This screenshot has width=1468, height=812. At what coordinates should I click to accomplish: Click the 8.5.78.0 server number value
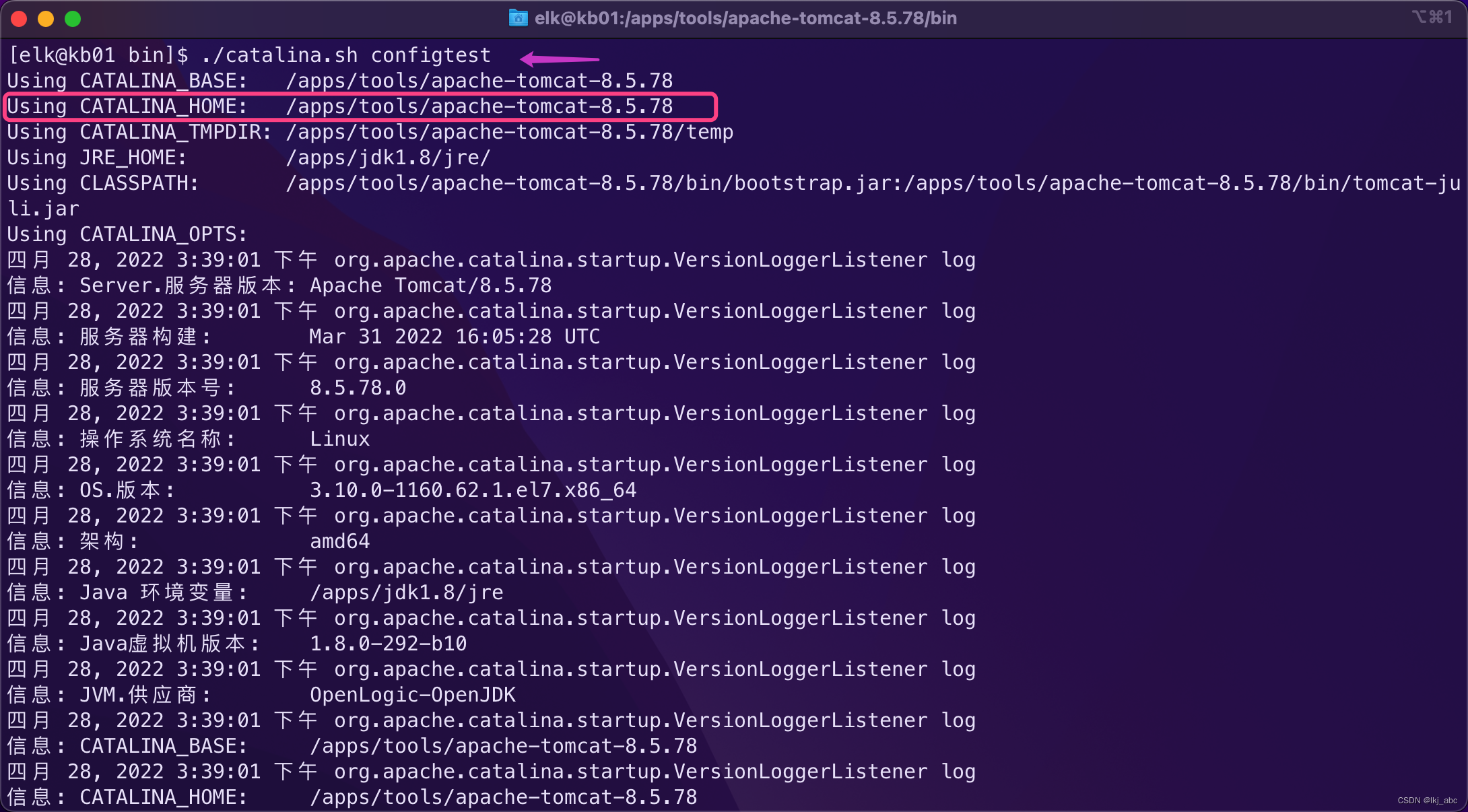tap(358, 388)
